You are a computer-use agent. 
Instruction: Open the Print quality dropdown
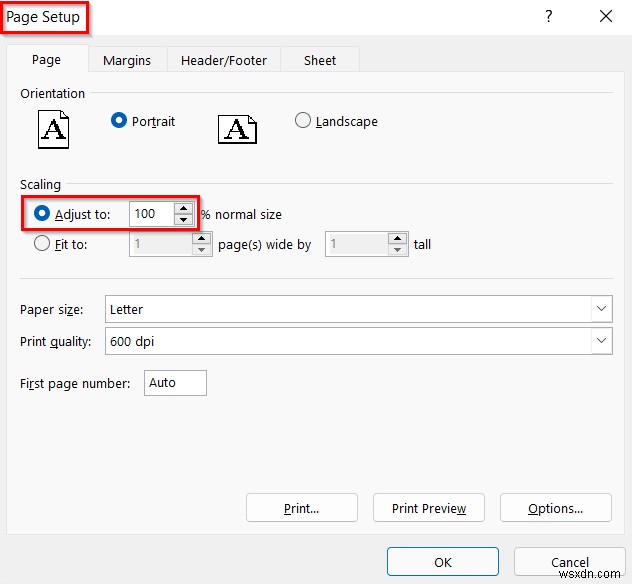point(601,341)
